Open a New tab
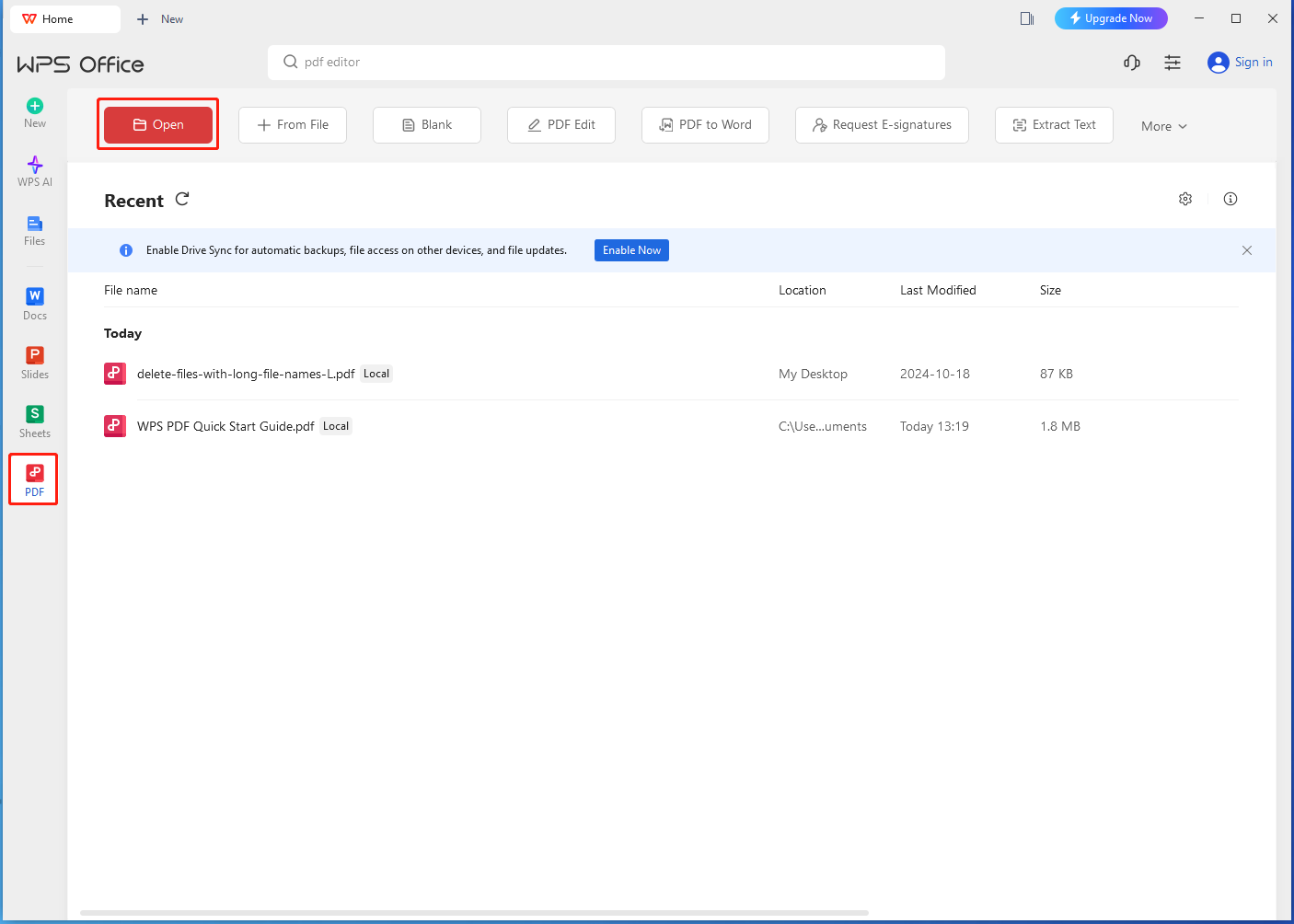Viewport: 1294px width, 924px height. 160,18
